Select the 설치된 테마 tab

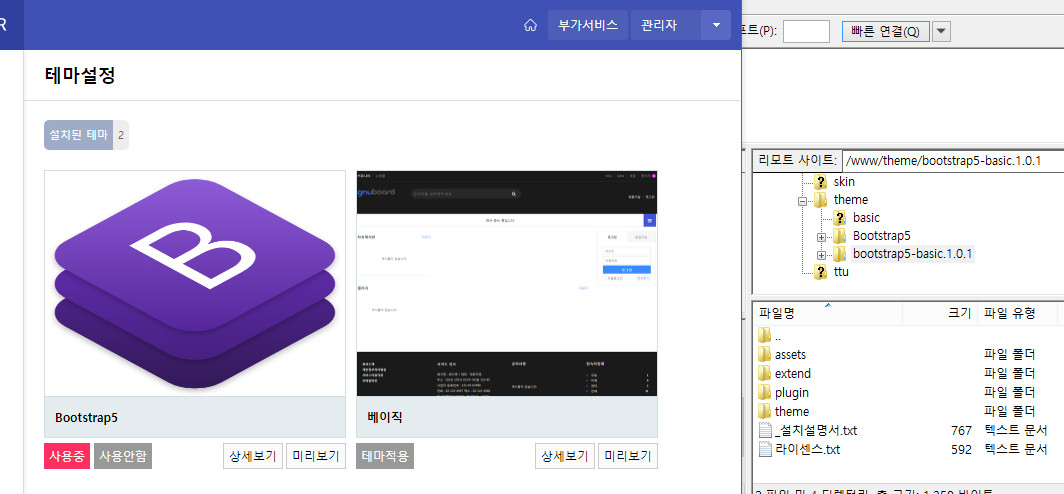[x=79, y=135]
